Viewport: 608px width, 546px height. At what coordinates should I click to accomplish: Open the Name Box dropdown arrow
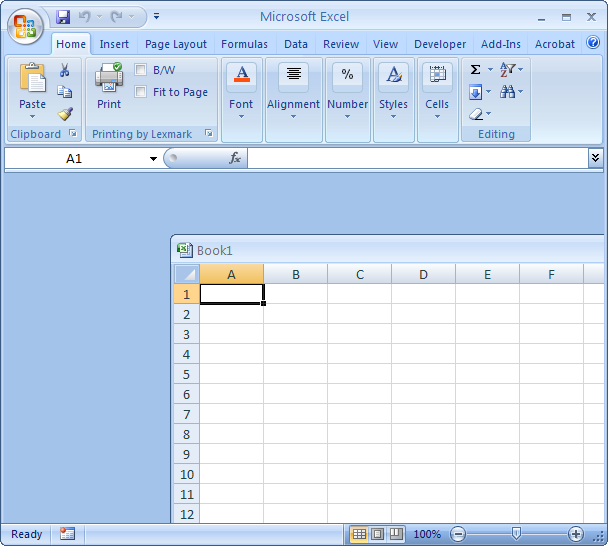point(153,159)
